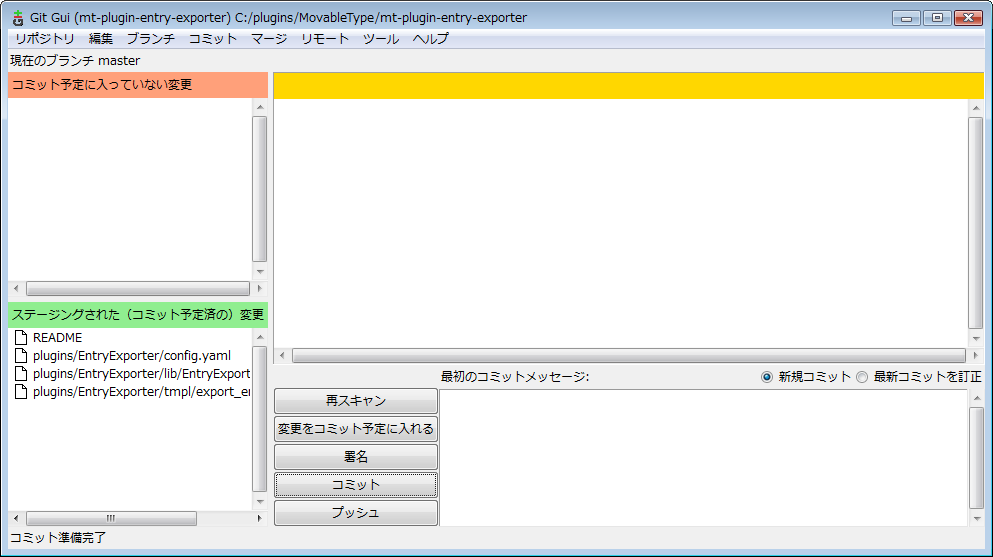Open the ヘルプ menu
Screen dimensions: 993x557
tap(431, 39)
